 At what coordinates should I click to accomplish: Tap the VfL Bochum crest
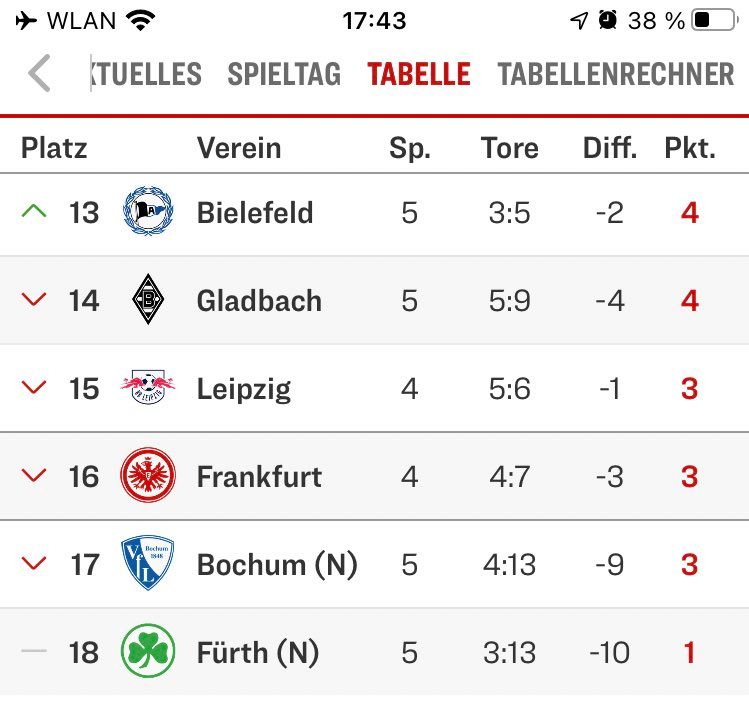(148, 564)
